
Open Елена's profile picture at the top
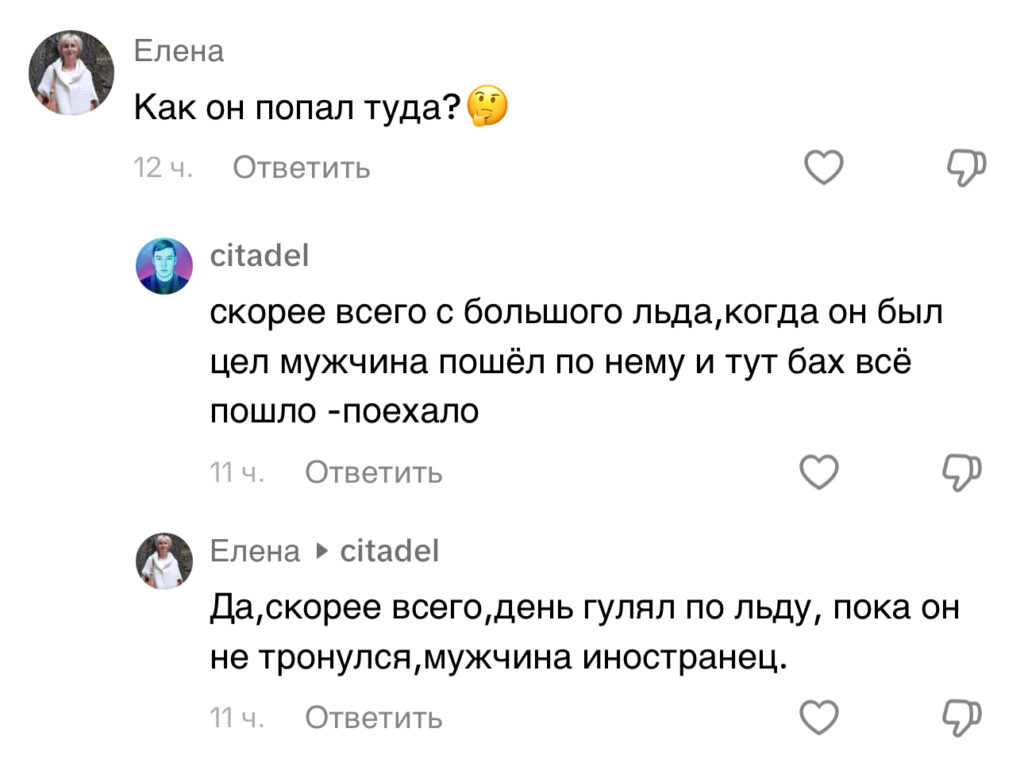coord(72,71)
